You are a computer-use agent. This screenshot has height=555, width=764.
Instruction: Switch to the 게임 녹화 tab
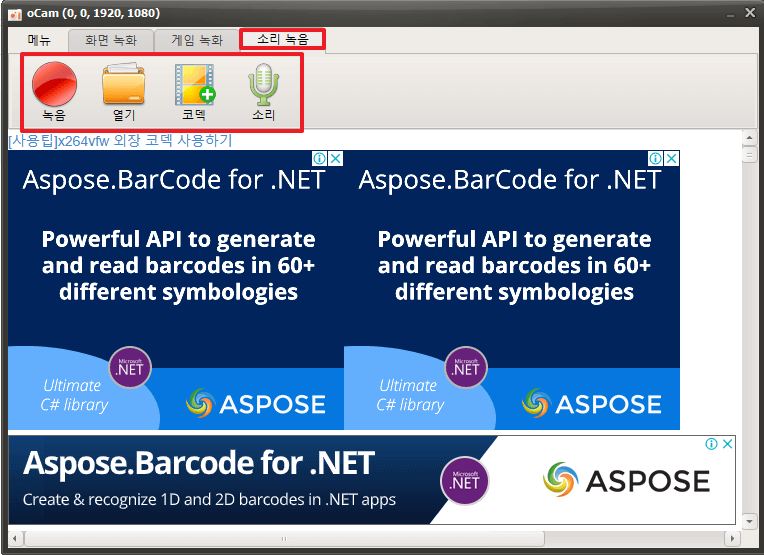coord(197,40)
